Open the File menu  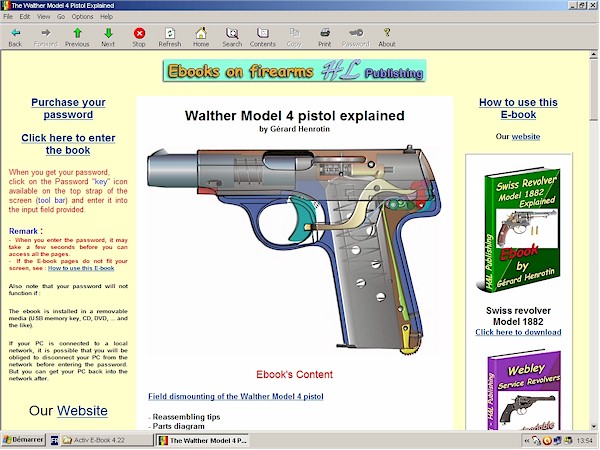pyautogui.click(x=8, y=16)
